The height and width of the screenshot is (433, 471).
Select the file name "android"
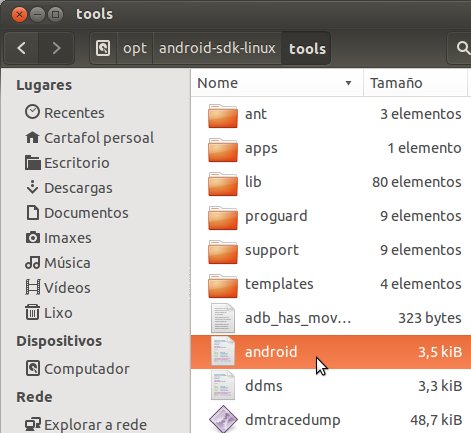(x=271, y=352)
